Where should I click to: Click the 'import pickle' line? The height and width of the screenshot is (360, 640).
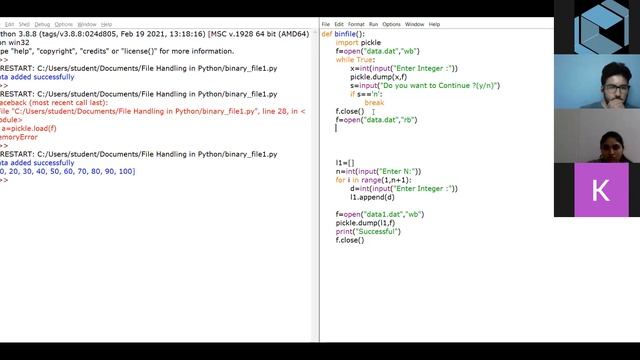point(358,42)
